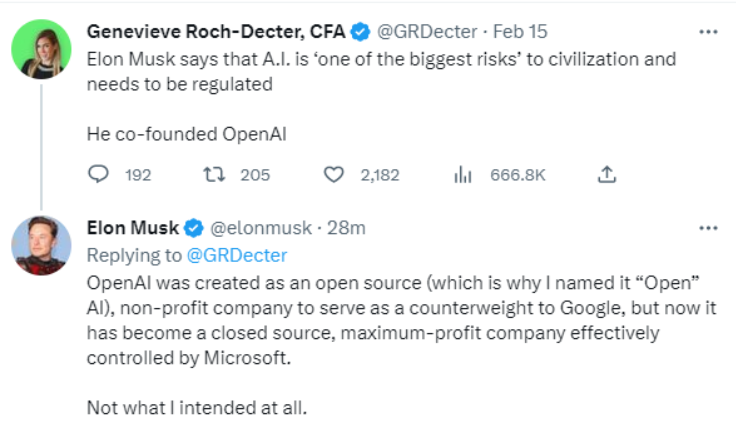Viewport: 736px width, 432px height.
Task: Retweet the tweet with 205 retweets
Action: click(212, 175)
